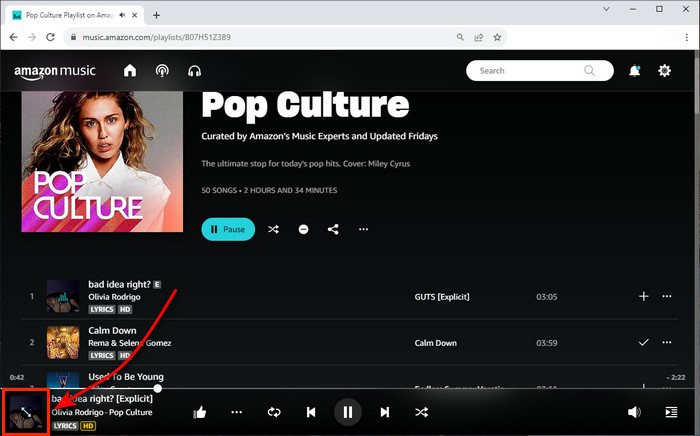The image size is (700, 436).
Task: Open the podcasts broadcast icon
Action: click(x=162, y=71)
